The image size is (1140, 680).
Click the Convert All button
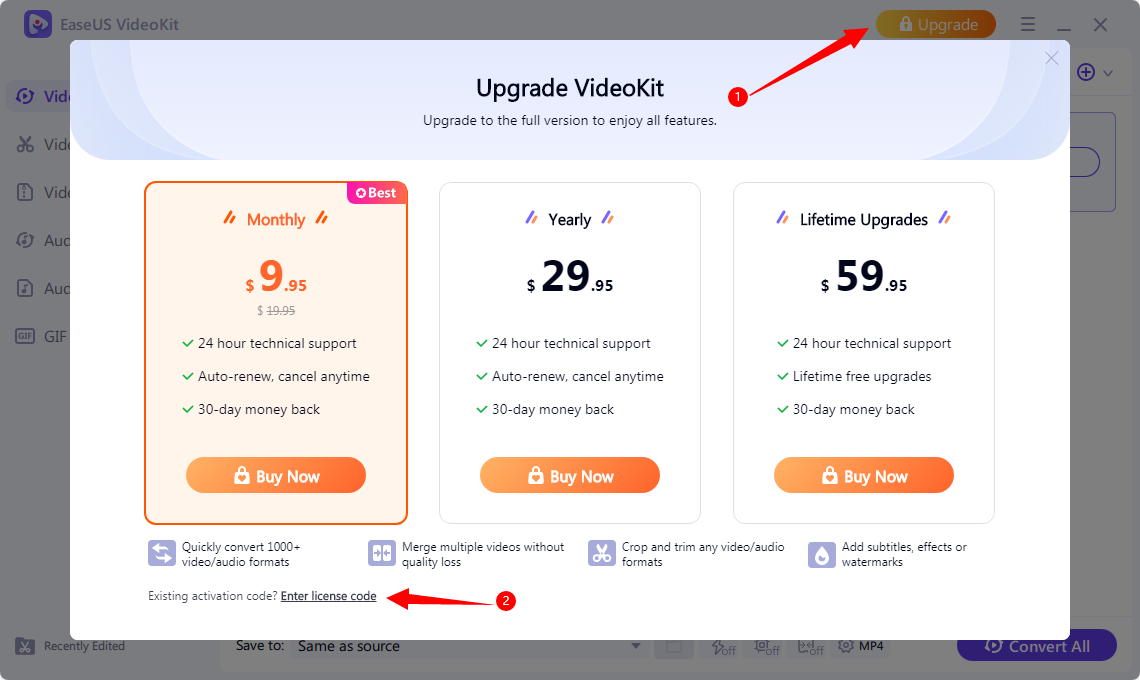1037,646
